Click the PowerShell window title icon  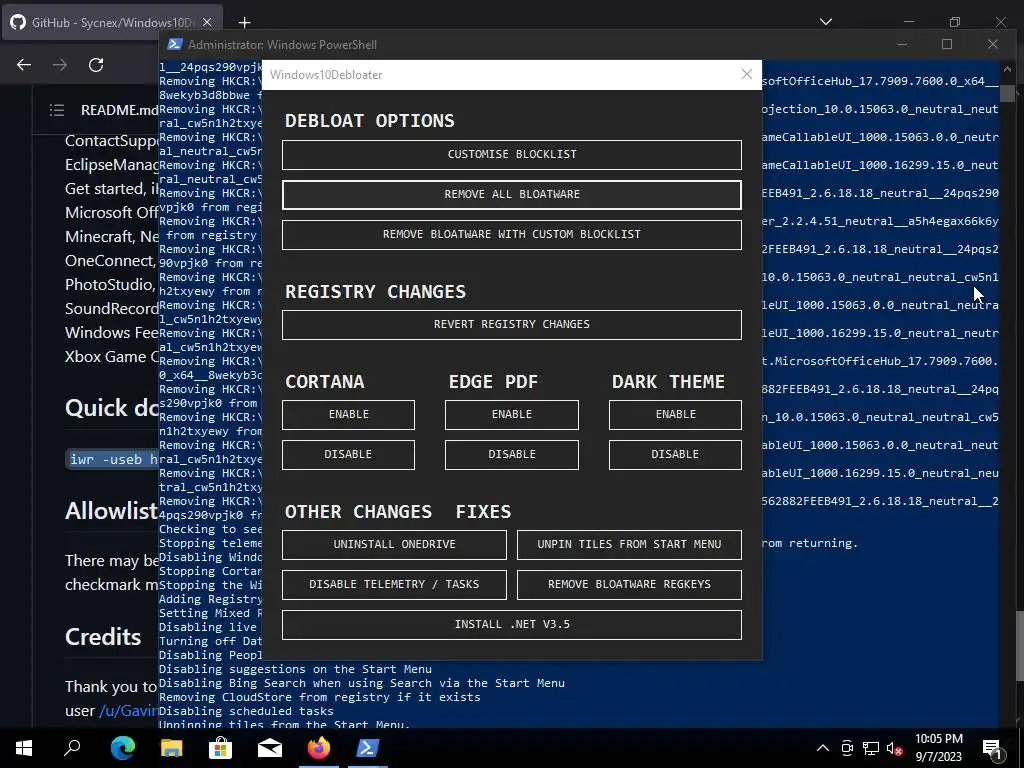[174, 44]
